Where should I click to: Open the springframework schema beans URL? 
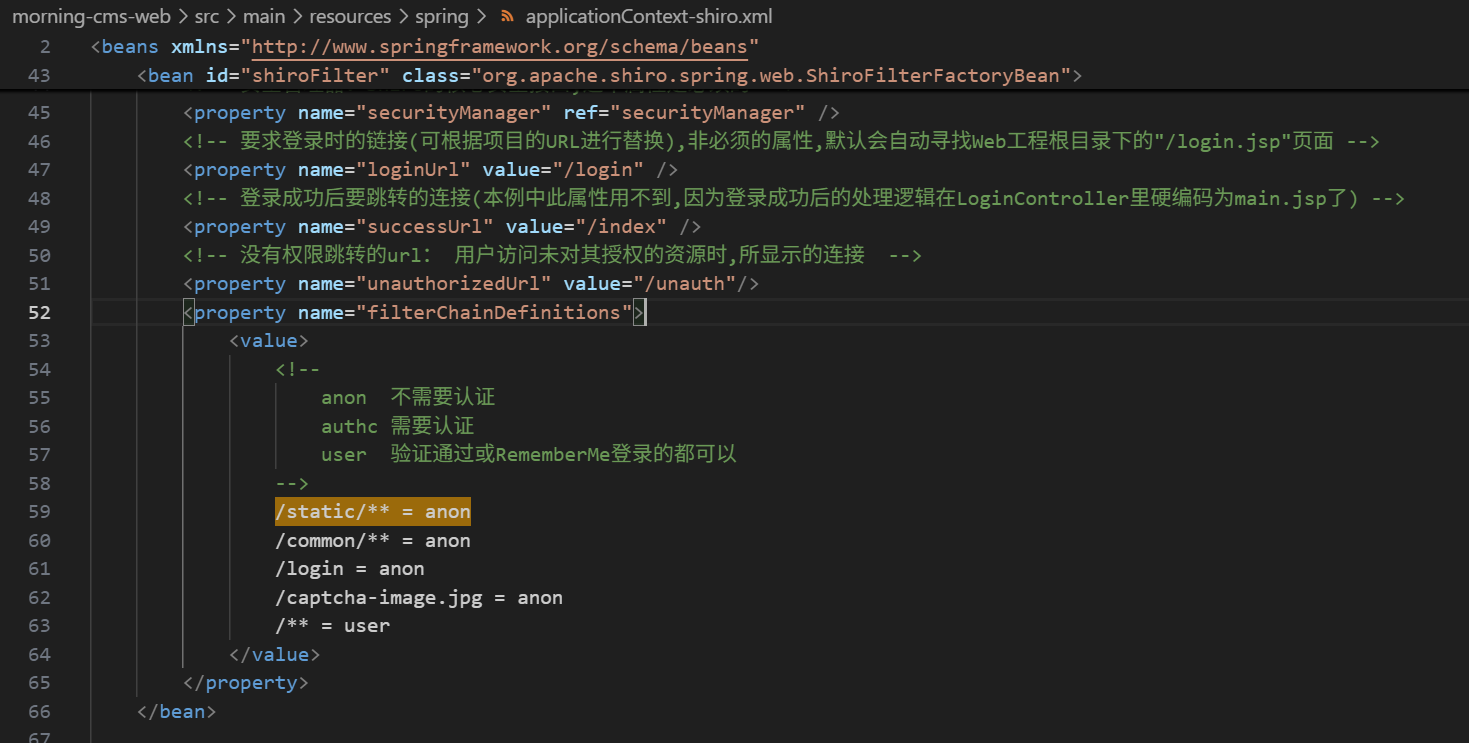coord(504,47)
